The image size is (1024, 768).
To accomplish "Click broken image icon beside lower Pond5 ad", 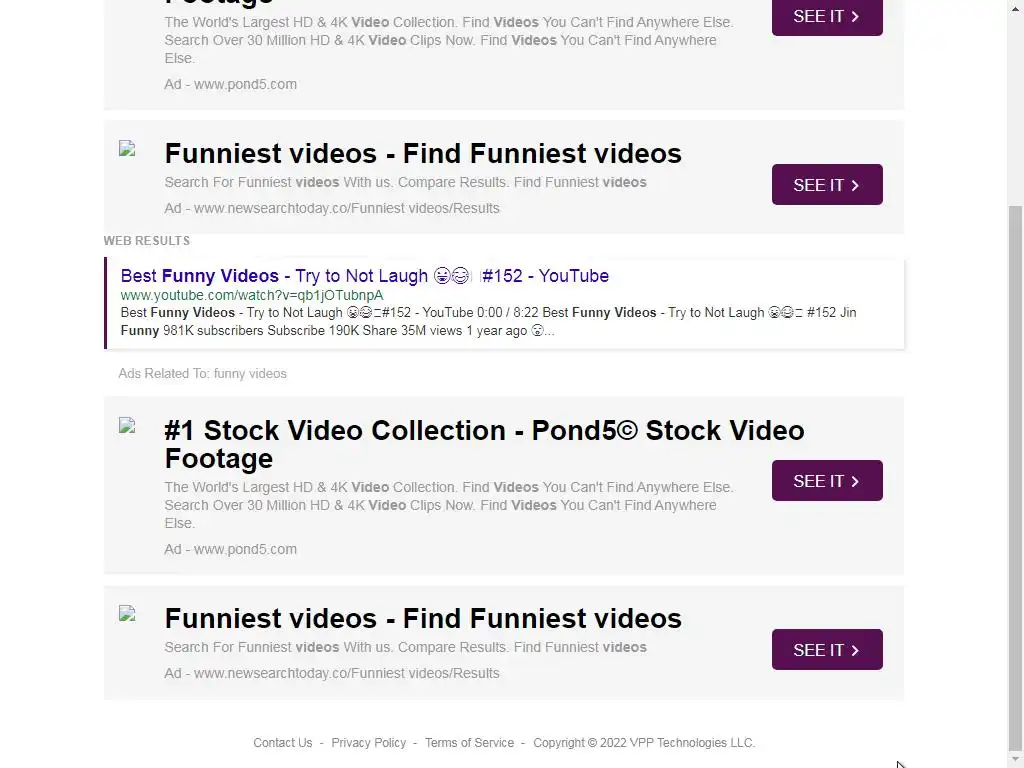I will pyautogui.click(x=127, y=426).
